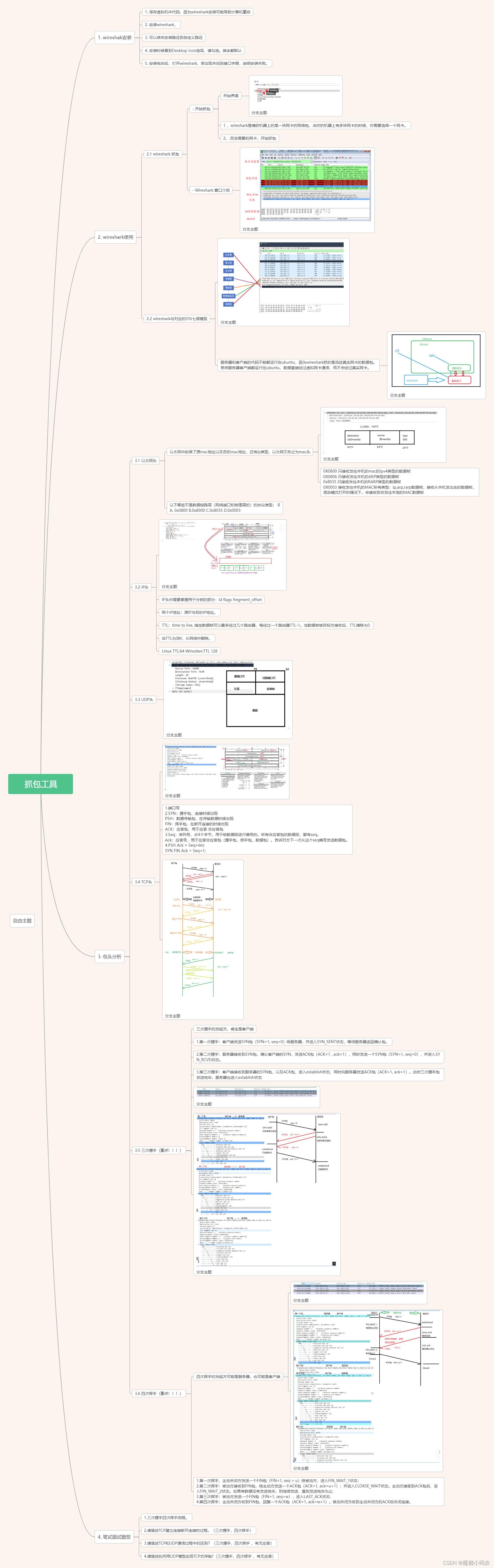Click the first handshake SYN_SENT note
This screenshot has width=494, height=1568.
(292, 1042)
